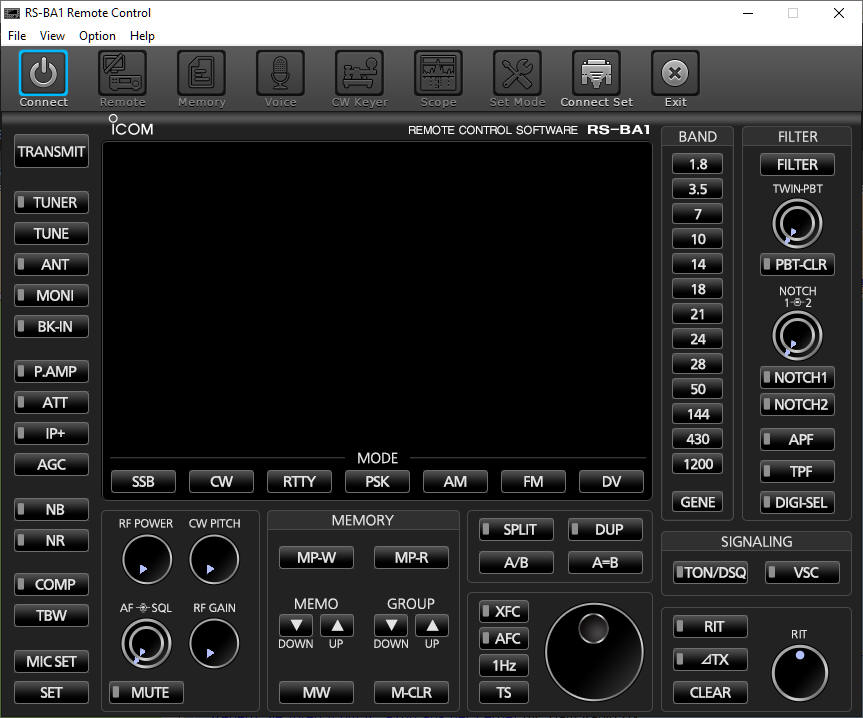Image resolution: width=863 pixels, height=718 pixels.
Task: Click the Exit toolbar icon
Action: coord(675,74)
